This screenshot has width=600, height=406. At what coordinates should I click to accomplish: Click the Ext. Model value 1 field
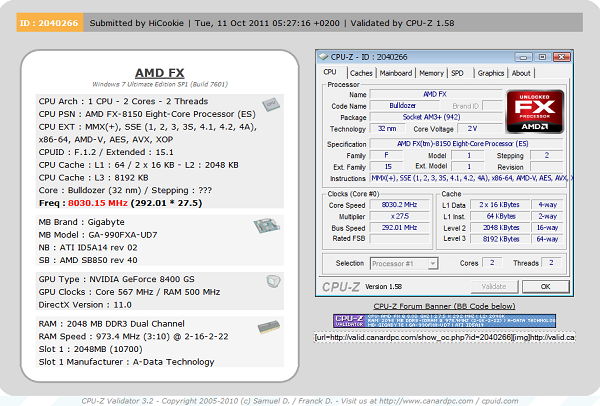469,166
